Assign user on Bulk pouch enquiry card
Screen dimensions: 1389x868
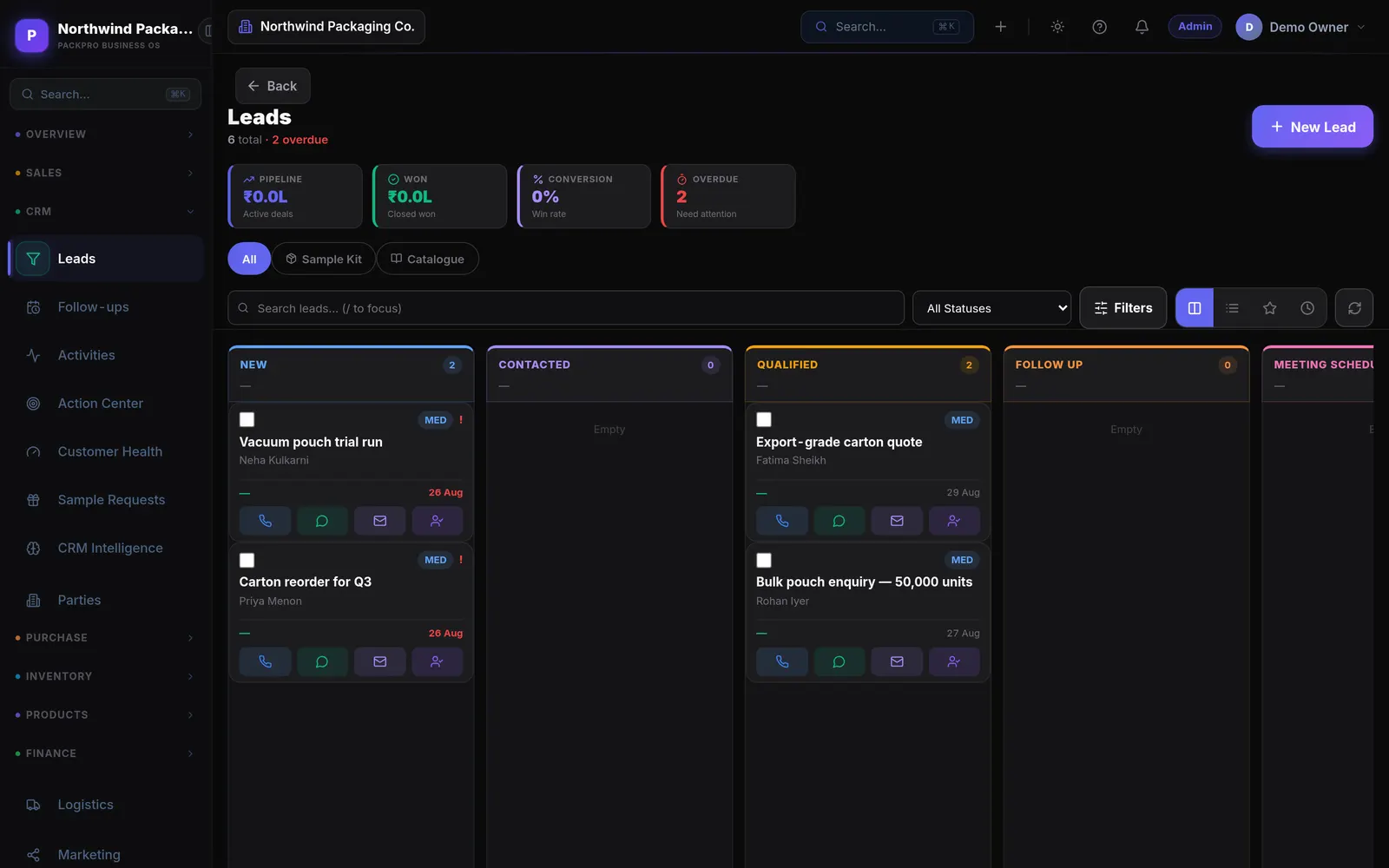(x=954, y=661)
